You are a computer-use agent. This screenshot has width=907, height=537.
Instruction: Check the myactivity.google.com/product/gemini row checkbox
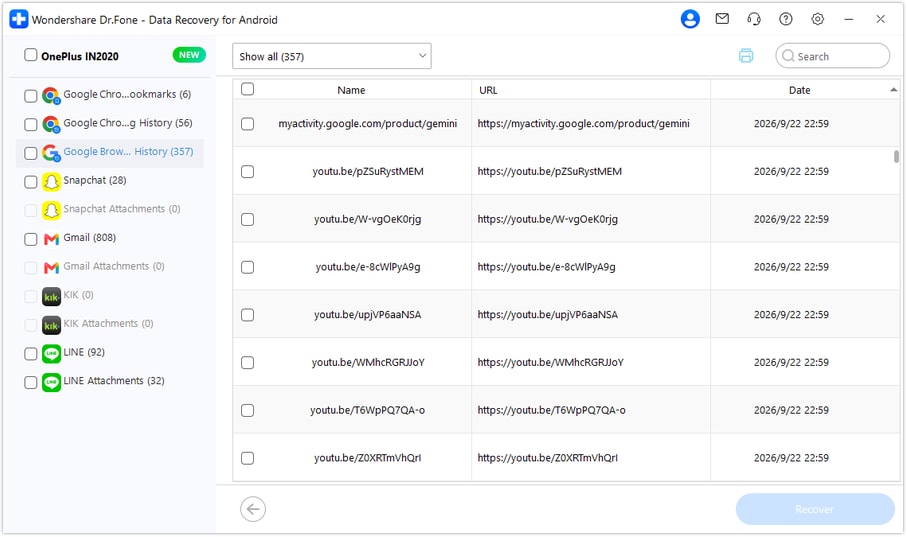coord(248,124)
